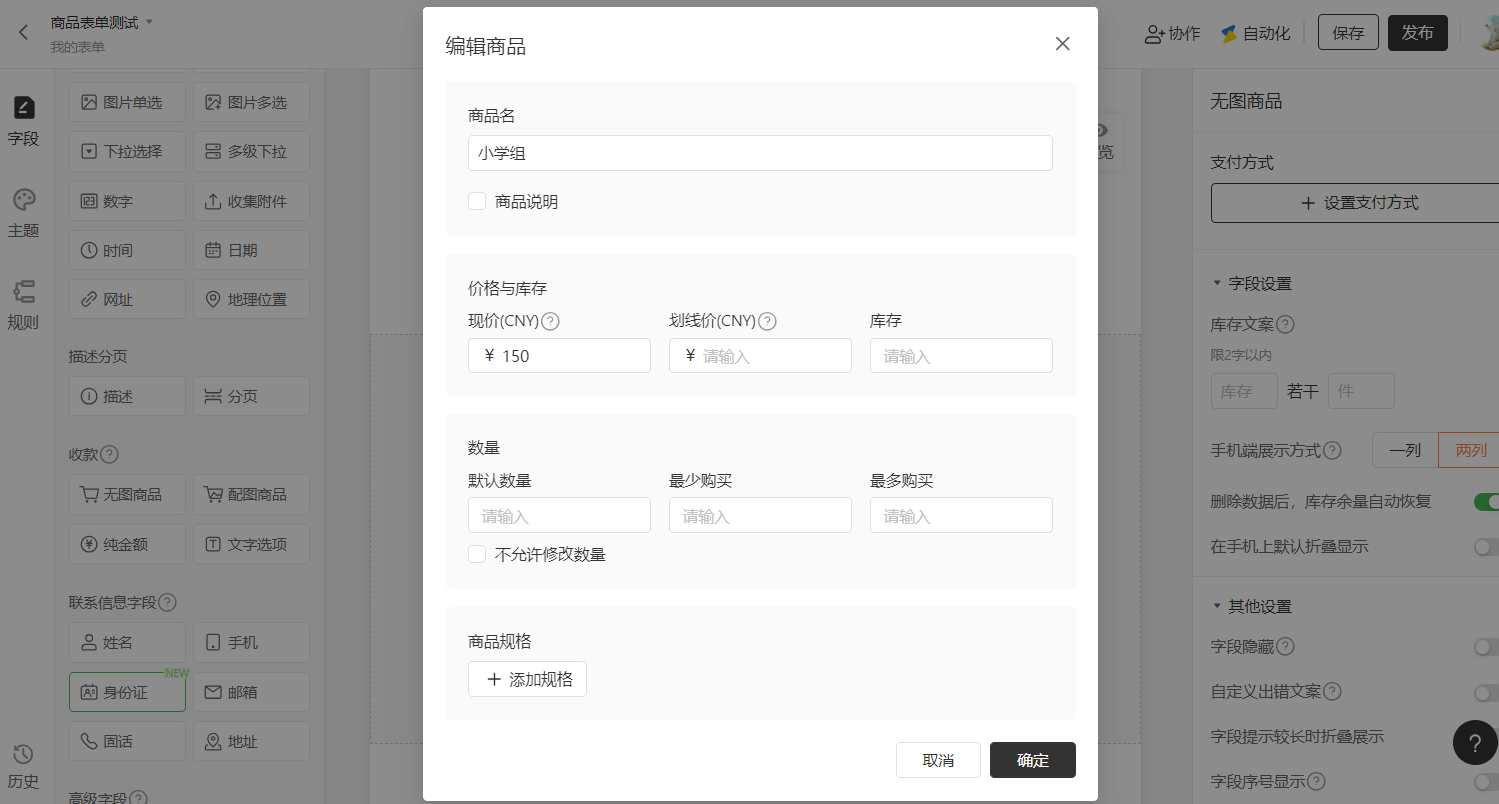Viewport: 1499px width, 804px height.
Task: Click the help icon next to 联系信息字段
Action: click(x=168, y=603)
